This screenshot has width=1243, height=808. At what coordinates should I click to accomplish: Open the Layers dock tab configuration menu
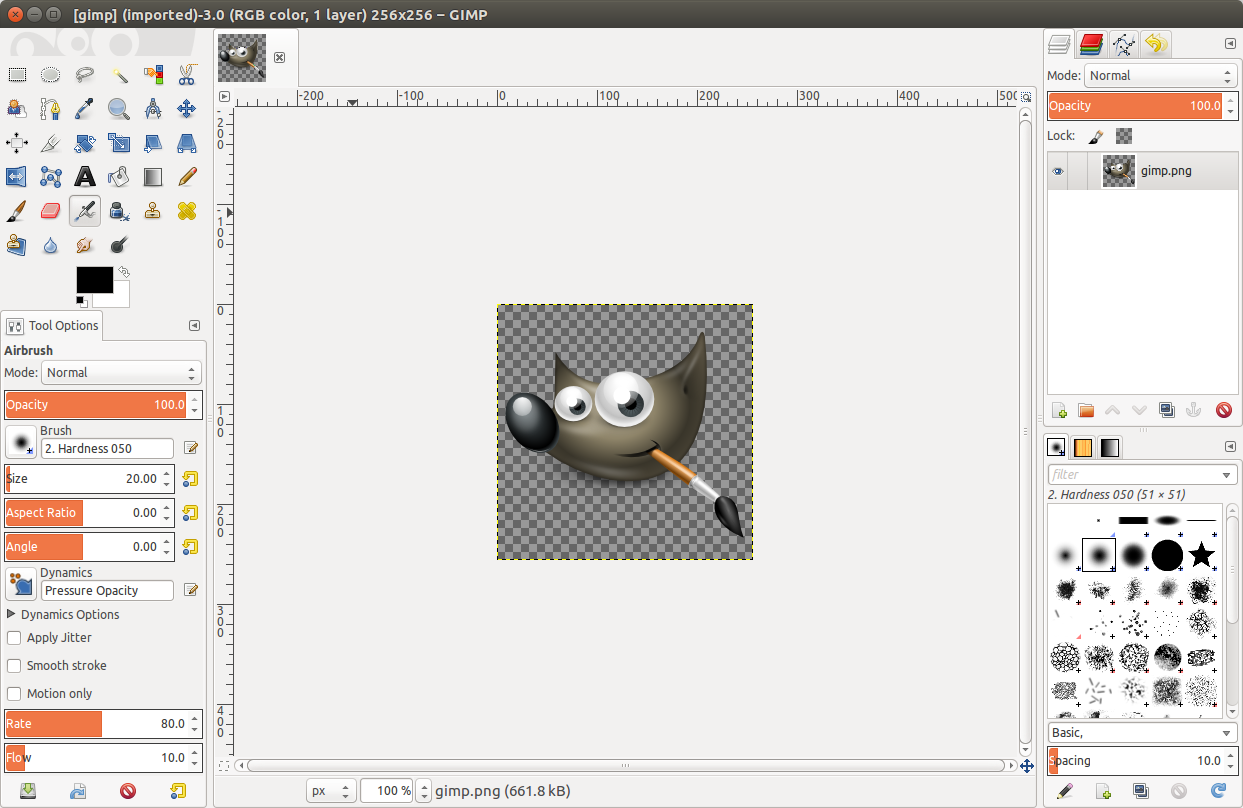click(x=1230, y=44)
